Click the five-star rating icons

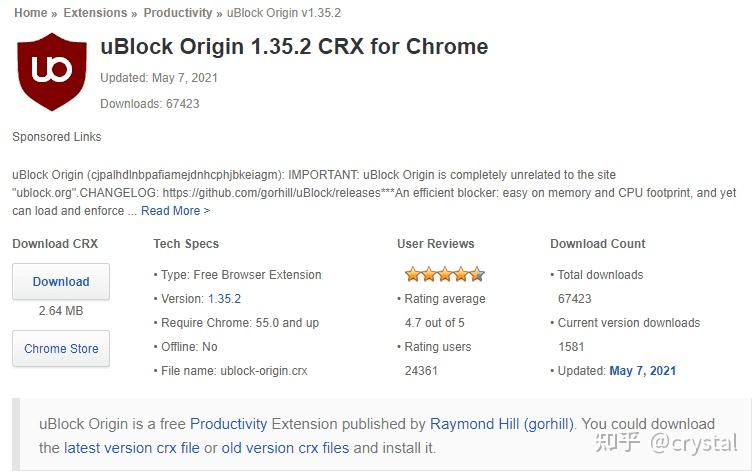pos(444,274)
